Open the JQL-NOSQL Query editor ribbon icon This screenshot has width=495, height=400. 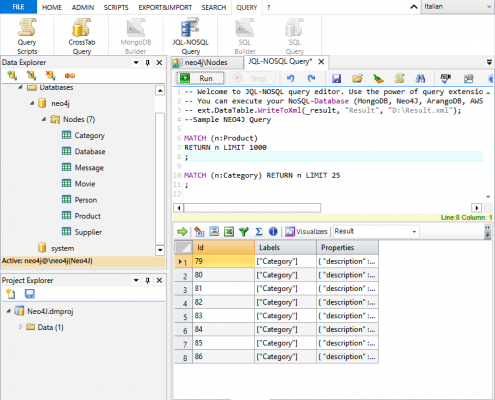pos(190,36)
